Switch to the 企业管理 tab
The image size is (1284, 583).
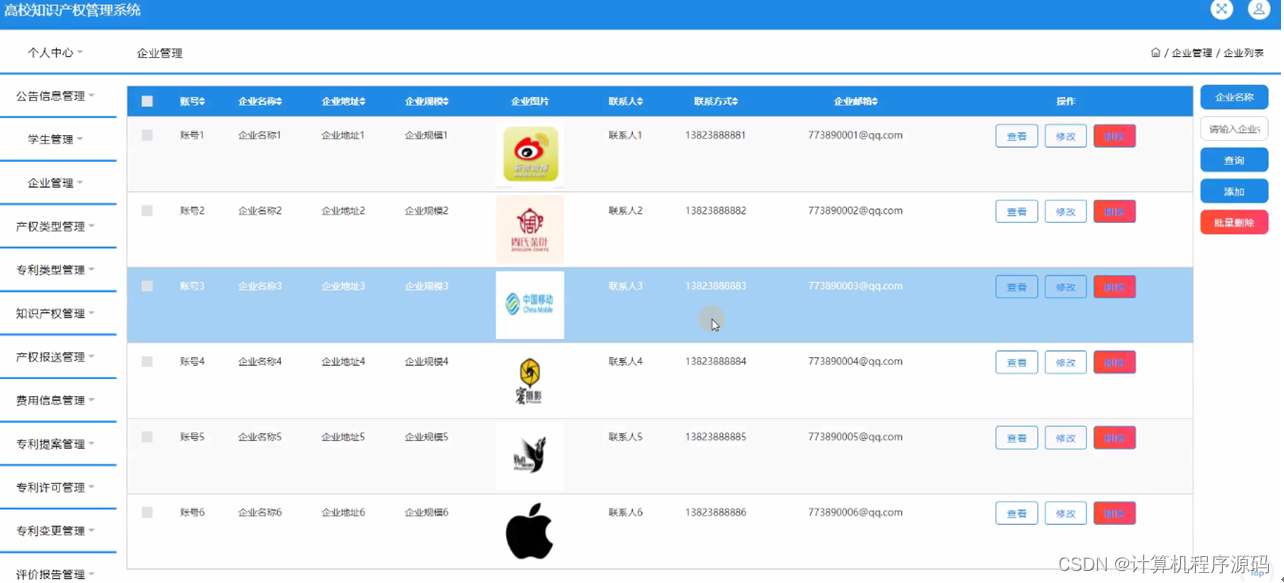pyautogui.click(x=159, y=52)
